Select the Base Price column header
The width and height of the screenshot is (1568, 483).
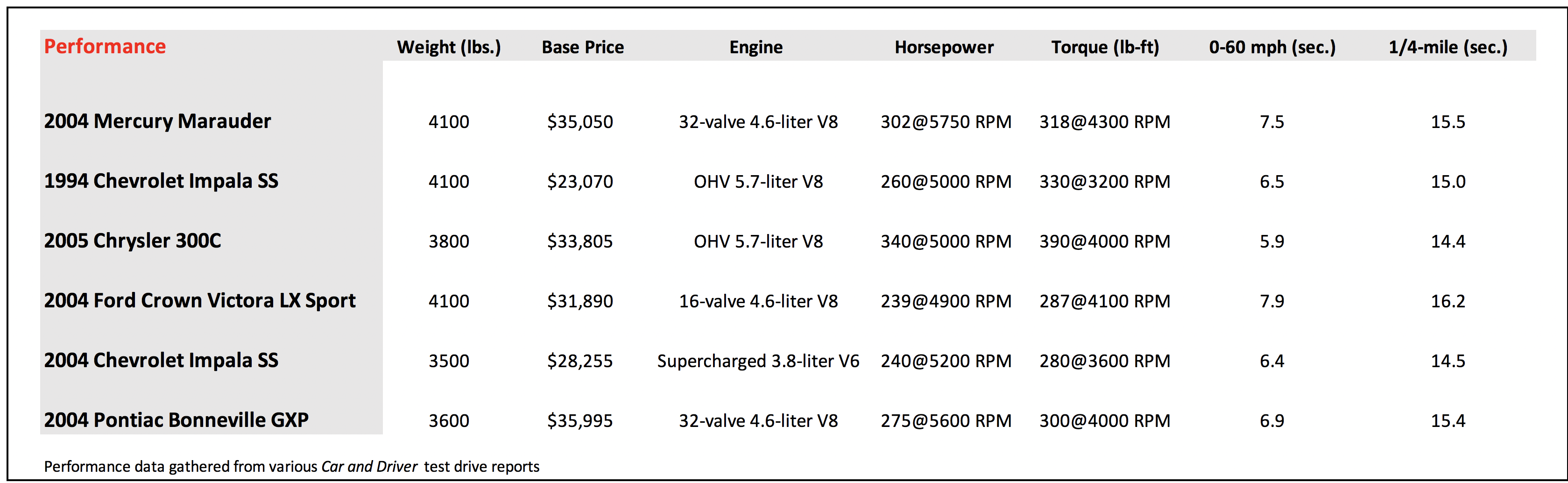pos(583,47)
